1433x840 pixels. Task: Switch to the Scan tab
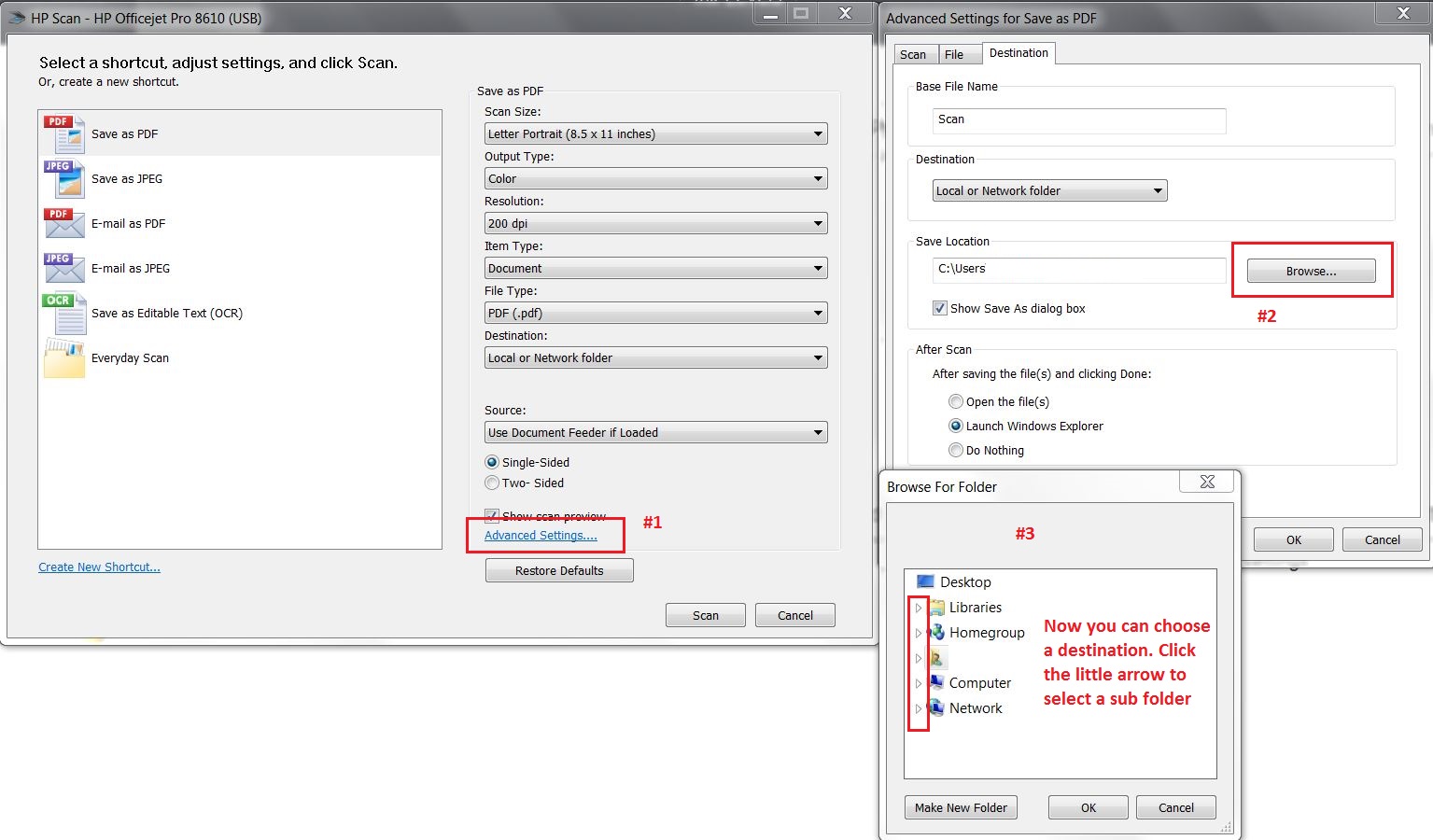914,53
